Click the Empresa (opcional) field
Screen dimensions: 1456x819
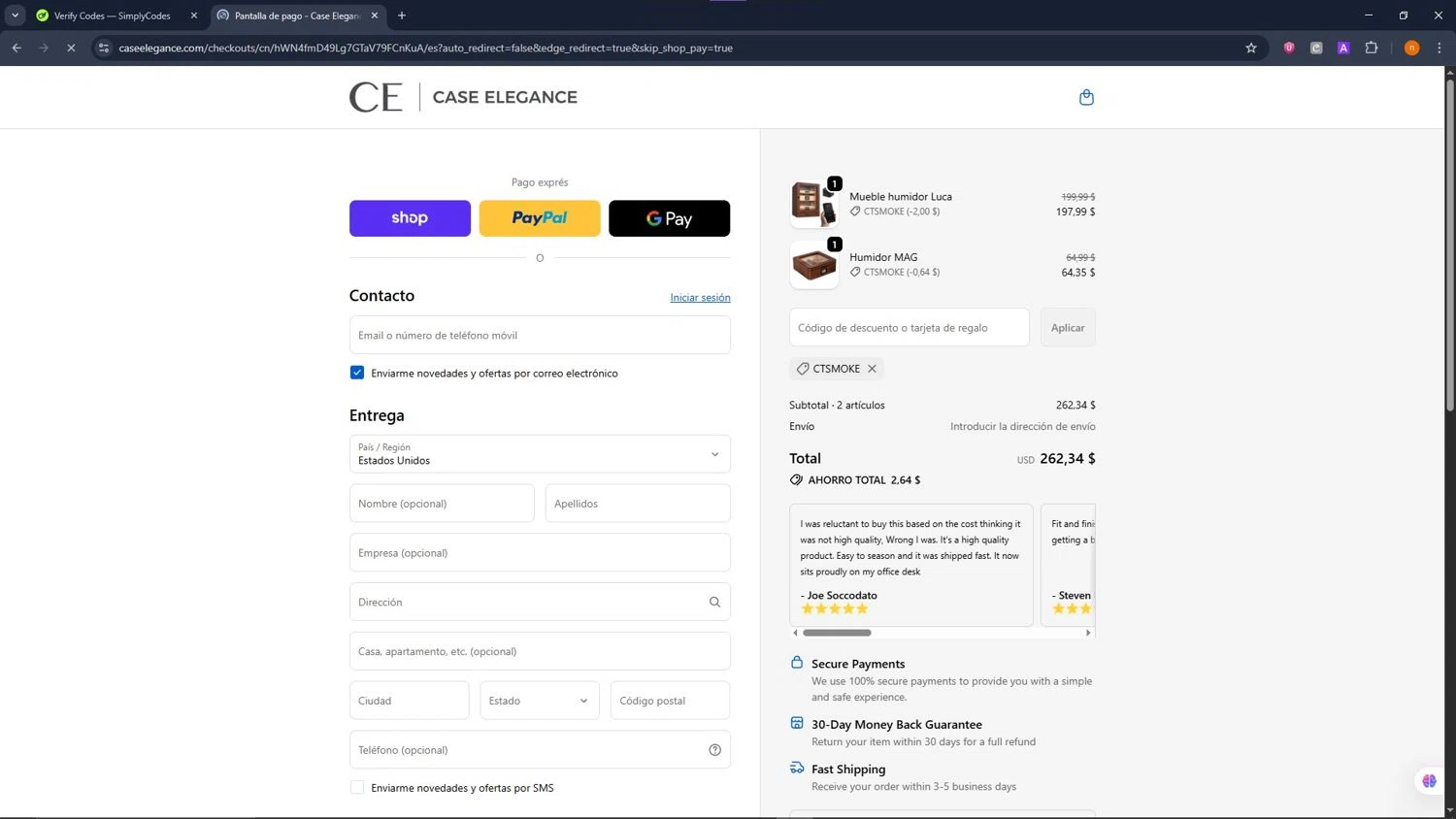coord(540,553)
